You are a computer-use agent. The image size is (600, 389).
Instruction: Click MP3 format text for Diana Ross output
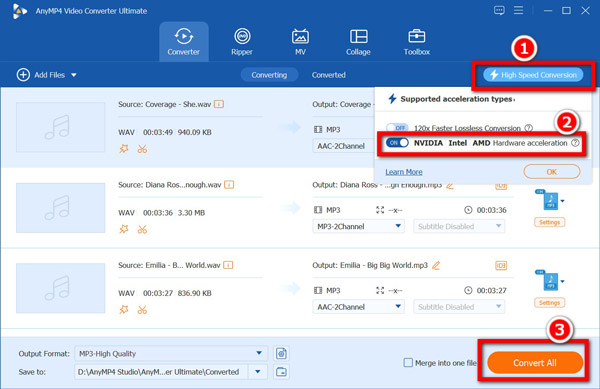click(x=333, y=210)
